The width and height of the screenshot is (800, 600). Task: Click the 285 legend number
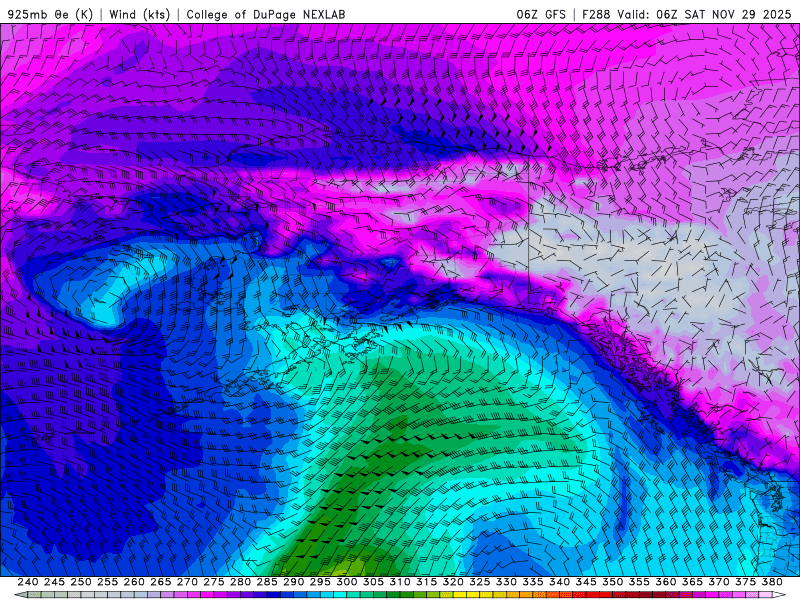[267, 582]
